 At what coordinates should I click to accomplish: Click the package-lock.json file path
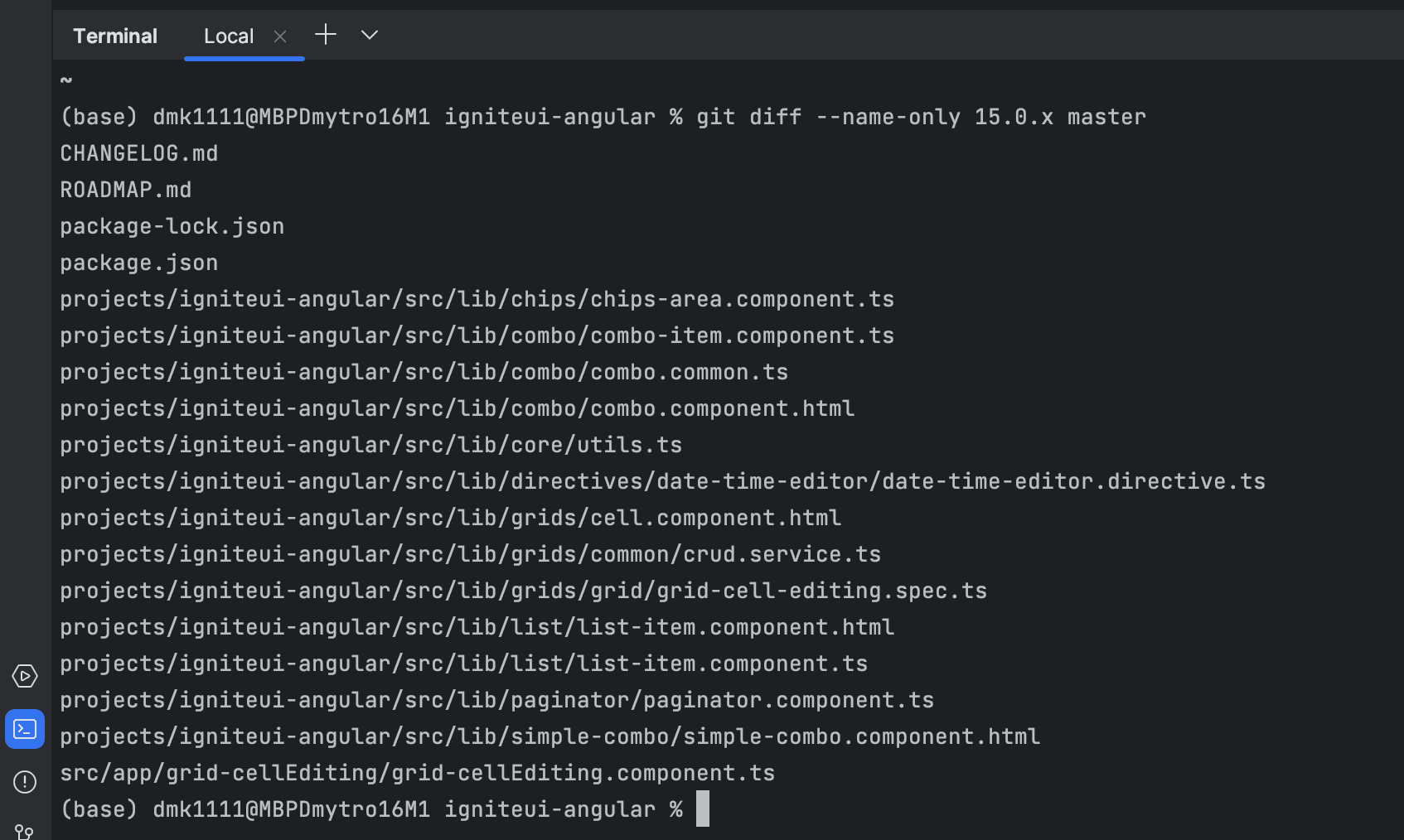pyautogui.click(x=172, y=225)
